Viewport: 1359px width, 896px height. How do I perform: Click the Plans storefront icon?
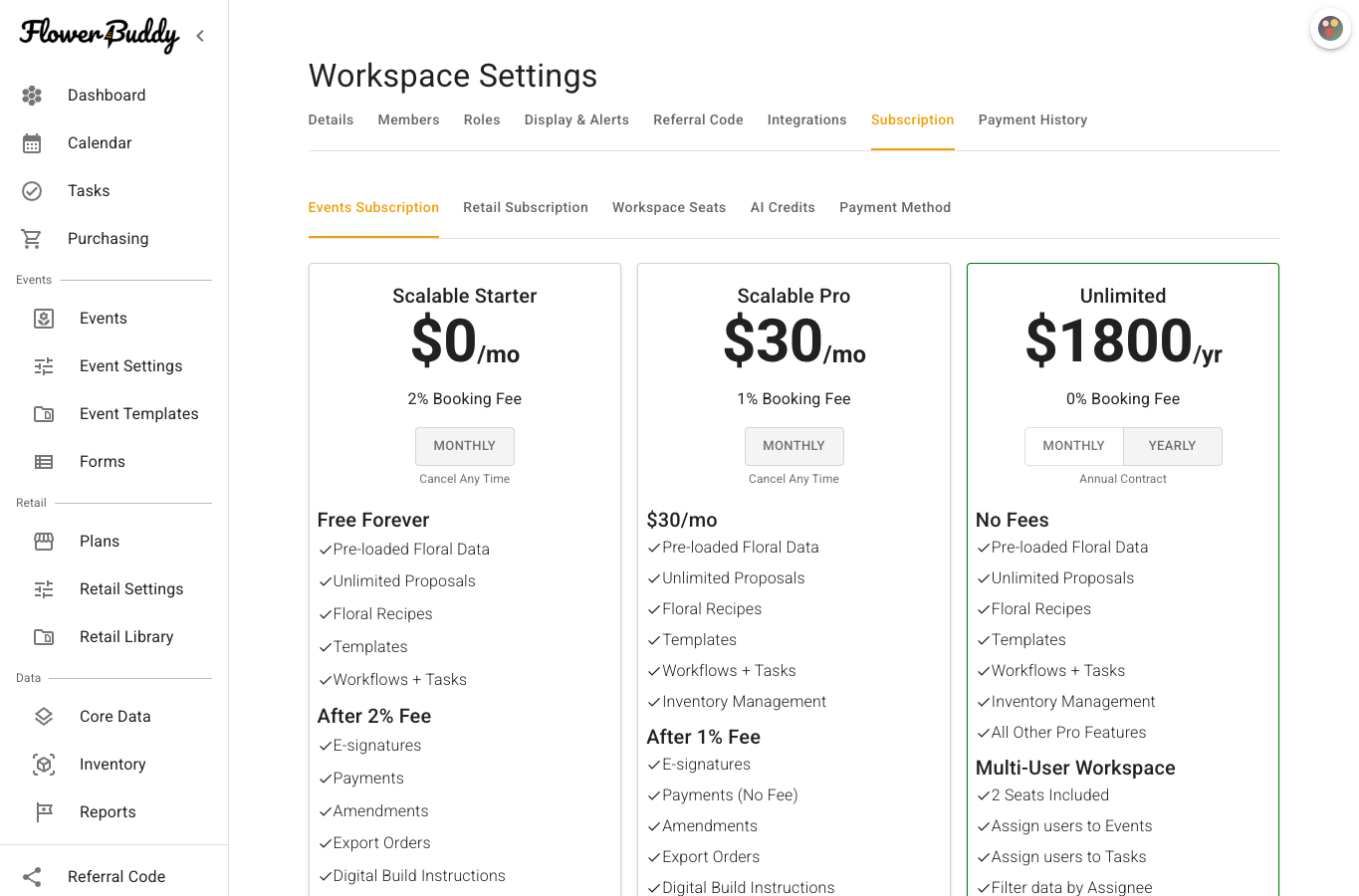pyautogui.click(x=44, y=542)
